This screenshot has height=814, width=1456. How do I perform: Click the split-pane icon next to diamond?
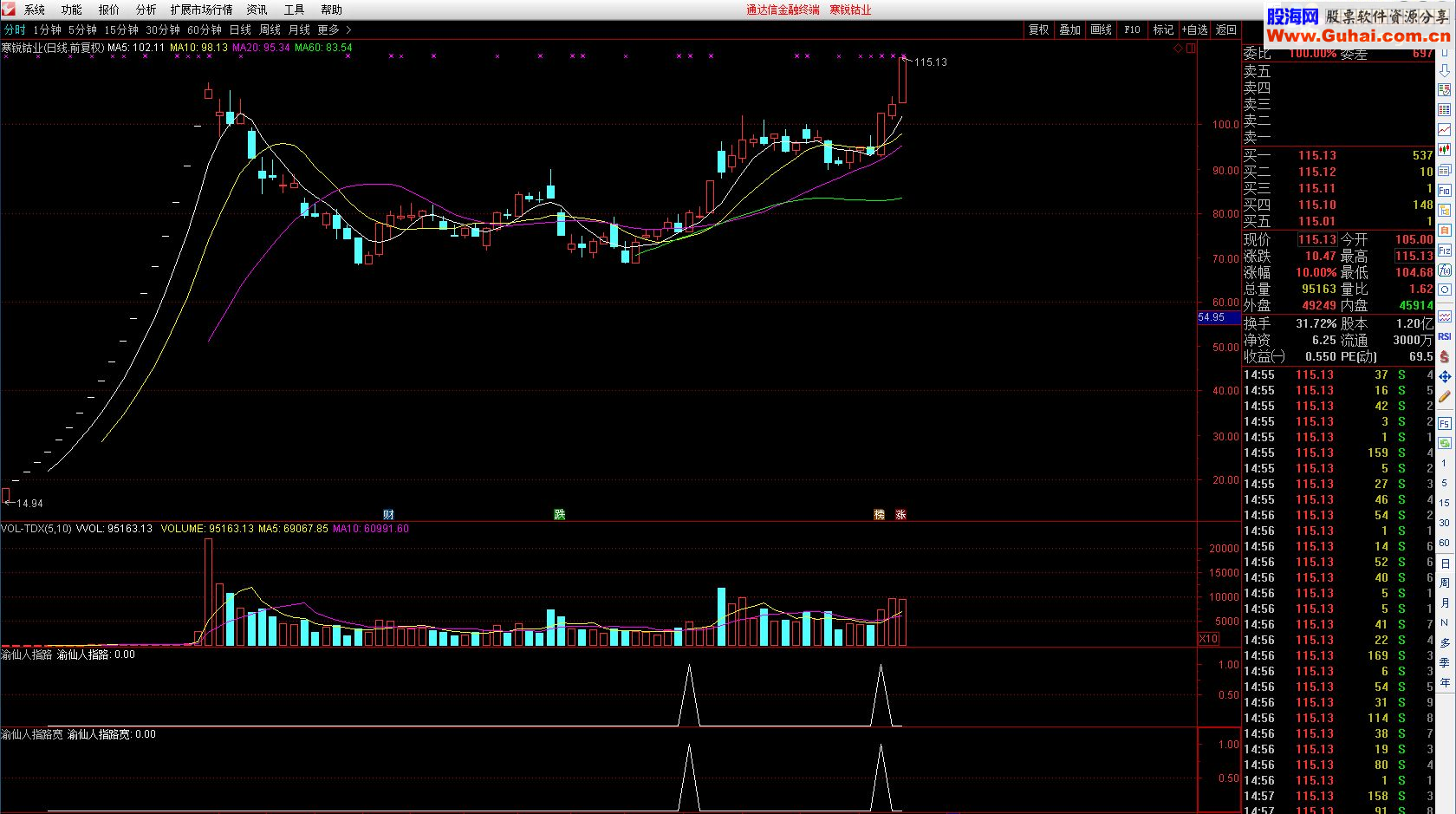click(x=1191, y=49)
